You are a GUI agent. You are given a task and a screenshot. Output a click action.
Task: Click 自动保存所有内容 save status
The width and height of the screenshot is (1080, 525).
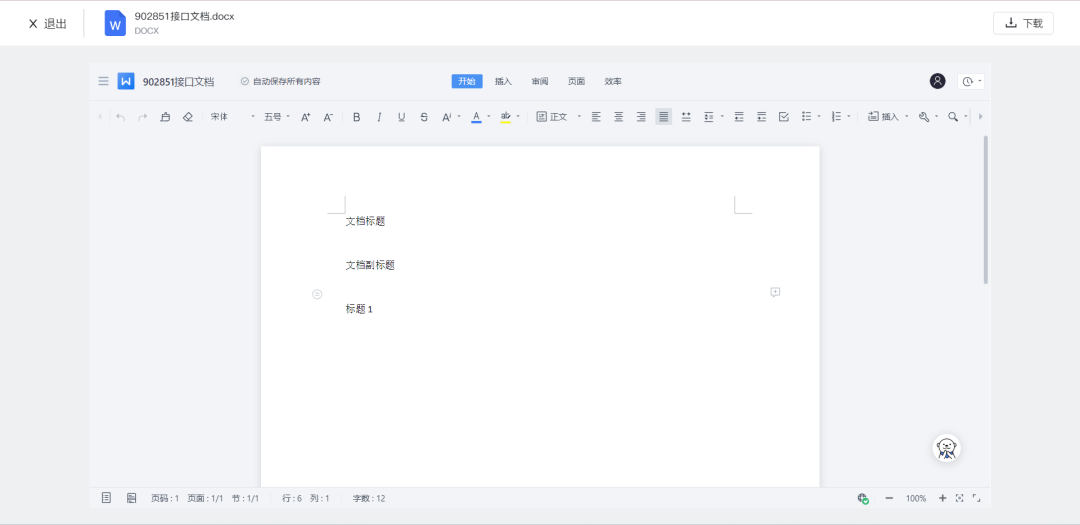point(280,81)
